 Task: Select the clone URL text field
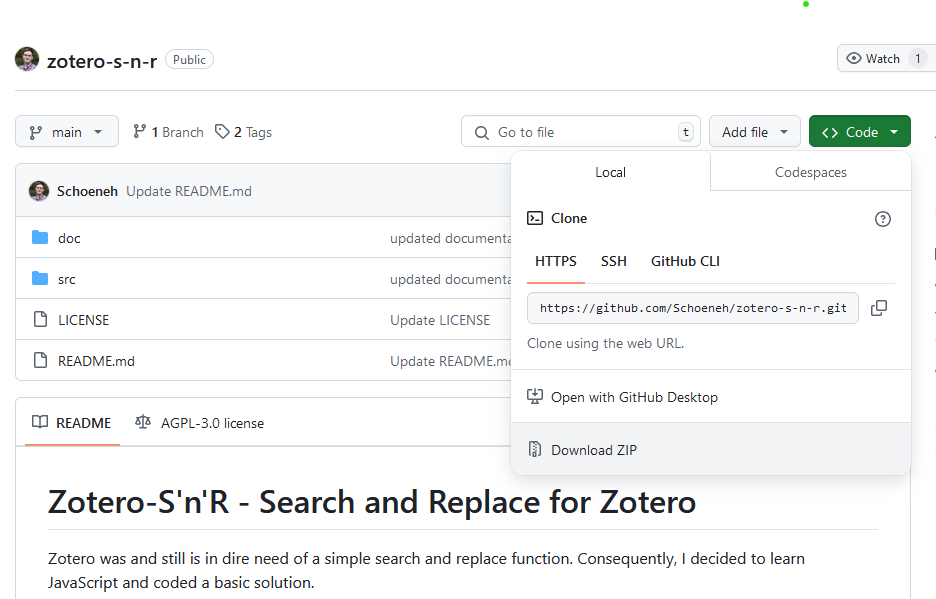coord(692,308)
